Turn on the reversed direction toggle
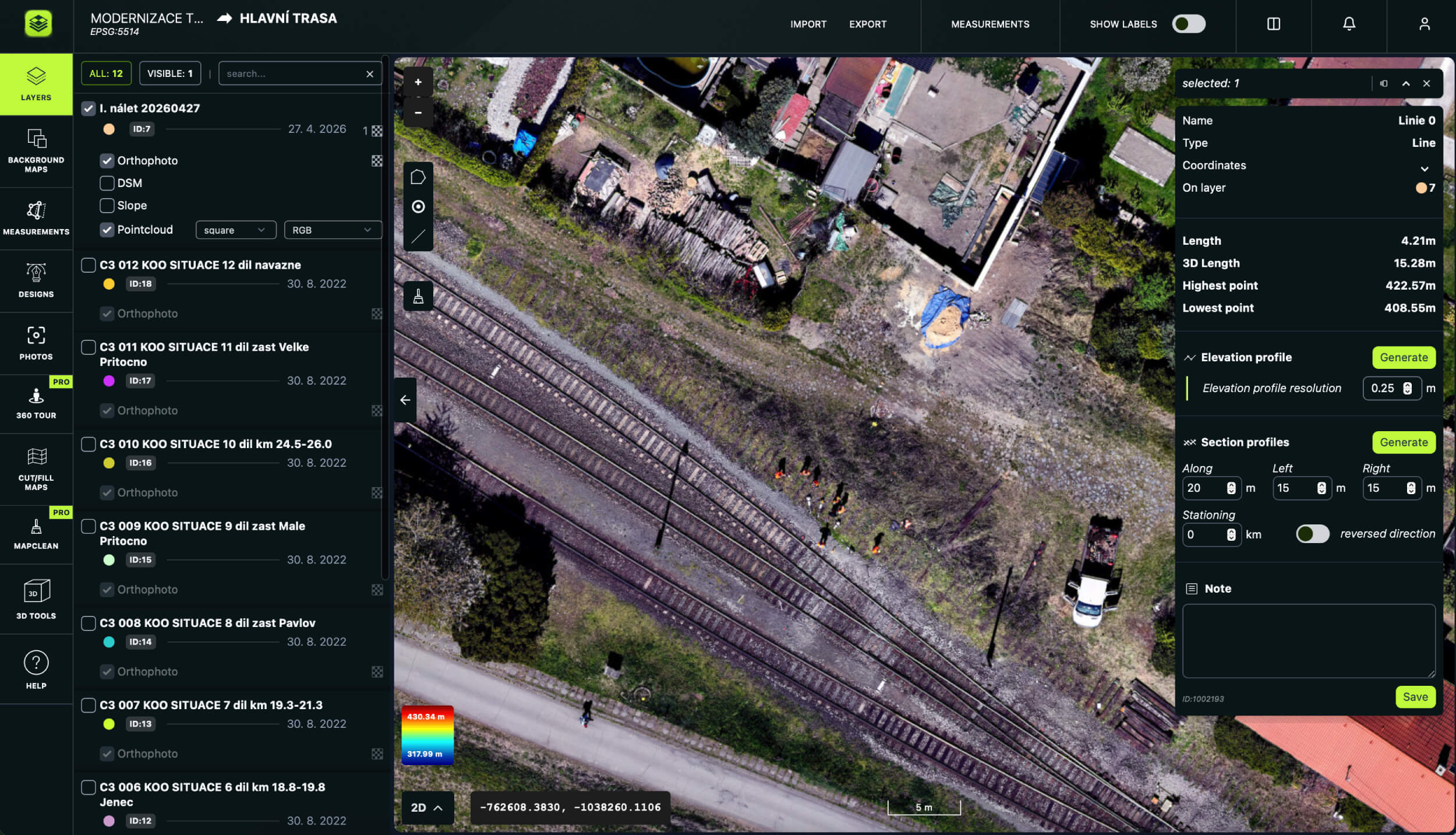Screen dimensions: 1456x835 (x=1313, y=534)
